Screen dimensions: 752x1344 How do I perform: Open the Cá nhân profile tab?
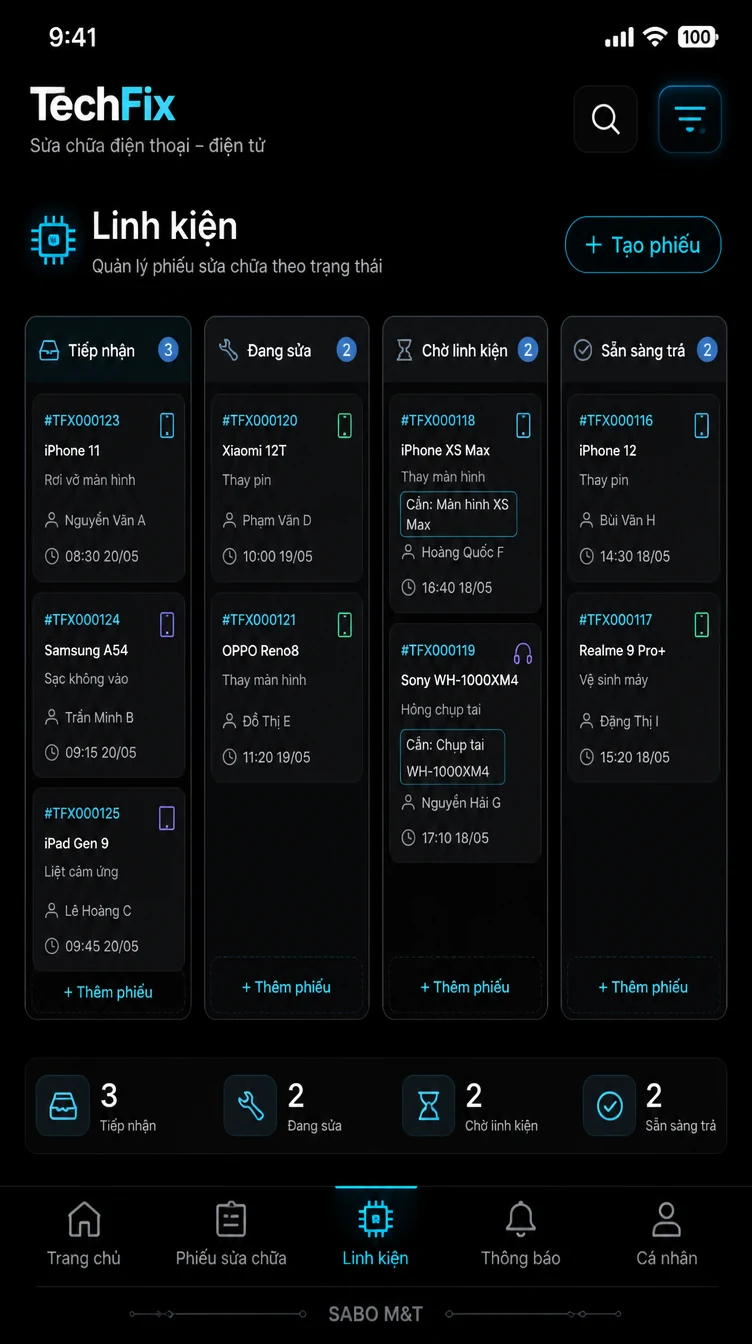[667, 1234]
